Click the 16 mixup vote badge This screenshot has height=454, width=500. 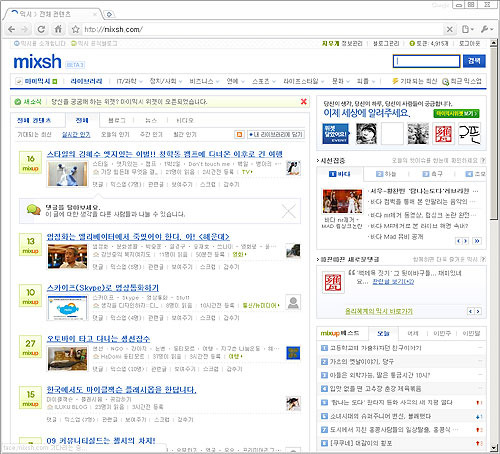click(30, 163)
